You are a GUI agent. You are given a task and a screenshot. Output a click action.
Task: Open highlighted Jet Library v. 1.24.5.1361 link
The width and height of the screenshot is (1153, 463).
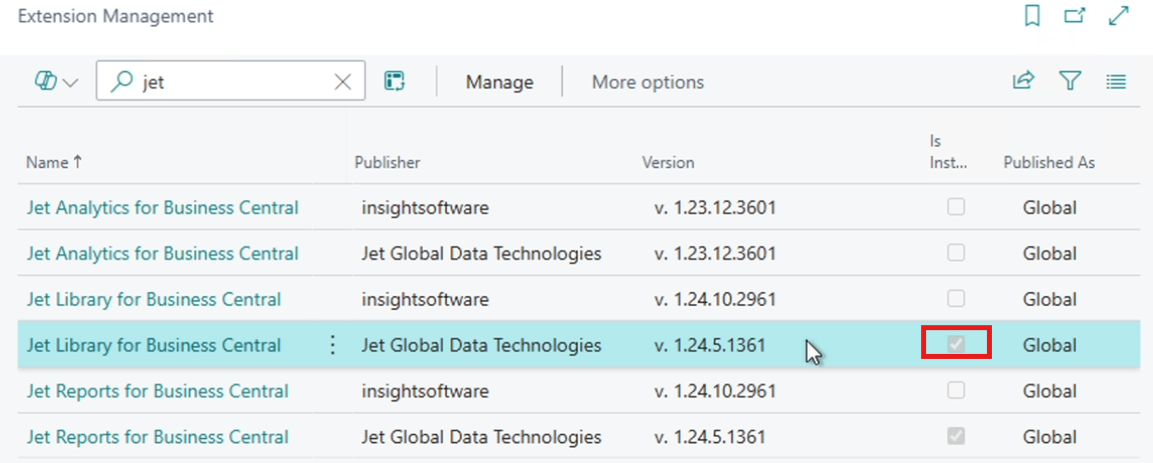point(154,345)
